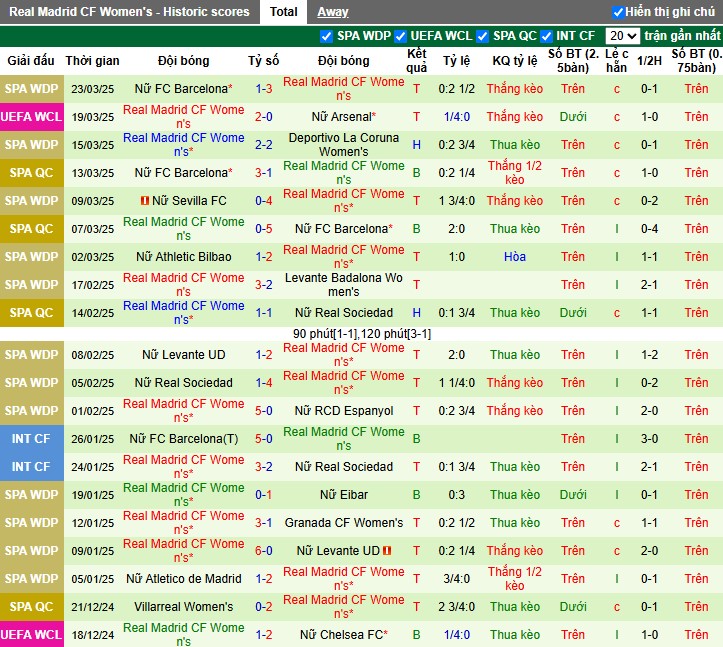Viewport: 723px width, 647px height.
Task: Toggle the Hiển thị ghi chú checkbox
Action: click(x=618, y=12)
